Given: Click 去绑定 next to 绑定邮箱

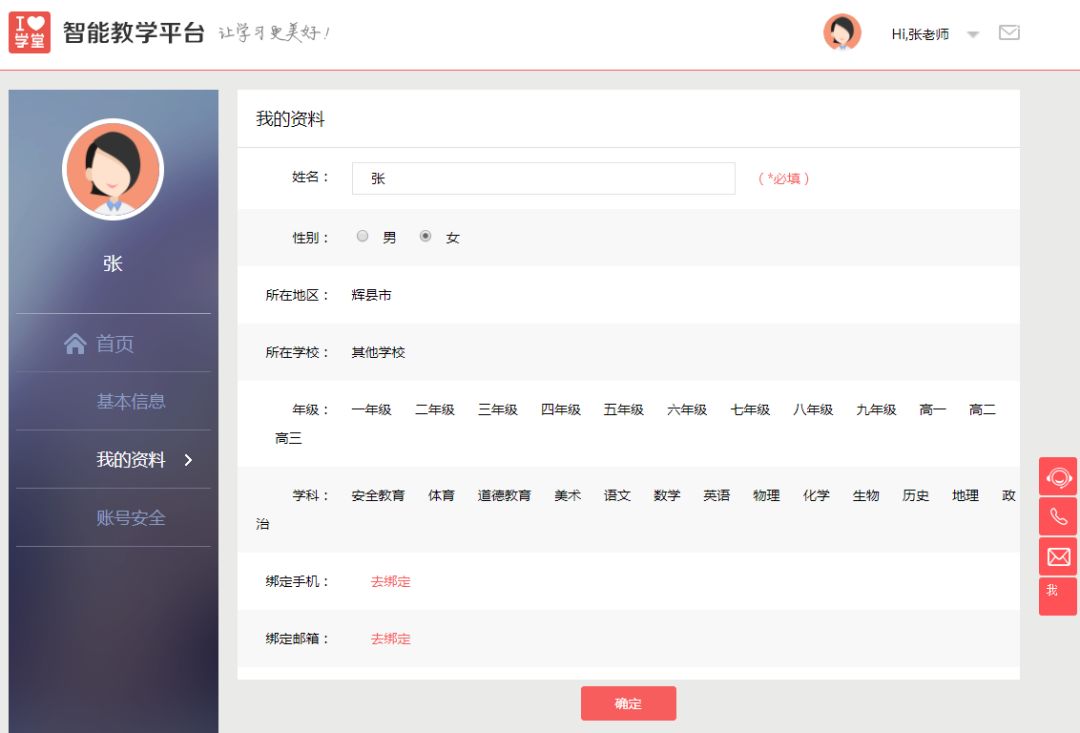Looking at the screenshot, I should [389, 639].
